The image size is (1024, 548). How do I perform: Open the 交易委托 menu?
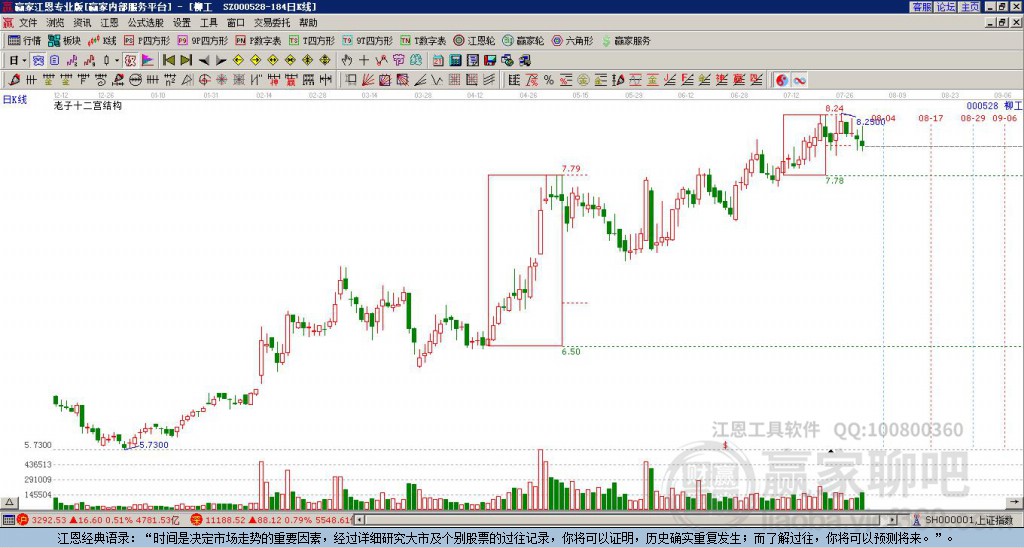[272, 23]
